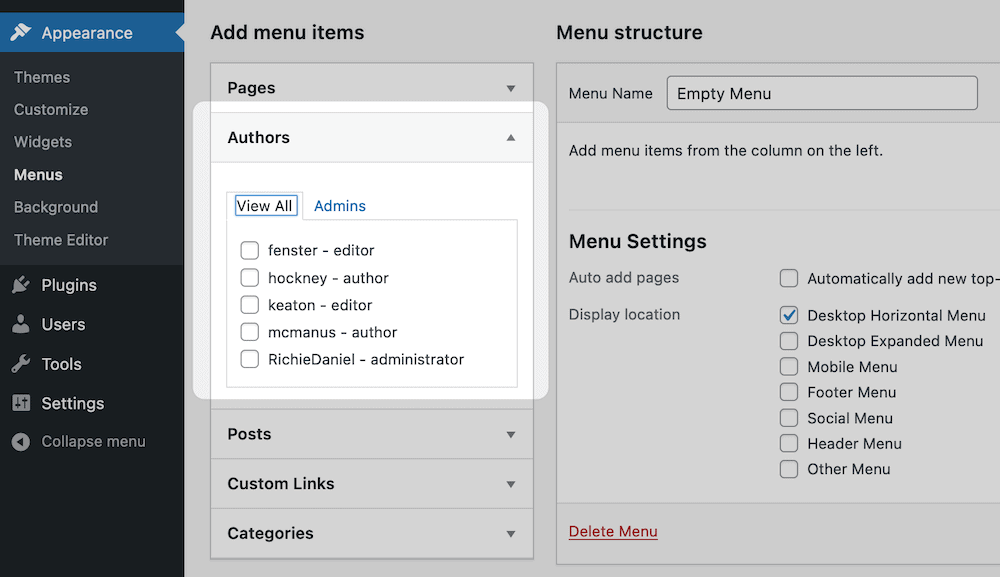Toggle the Auto add pages checkbox
Screen dimensions: 1000x577
point(788,278)
